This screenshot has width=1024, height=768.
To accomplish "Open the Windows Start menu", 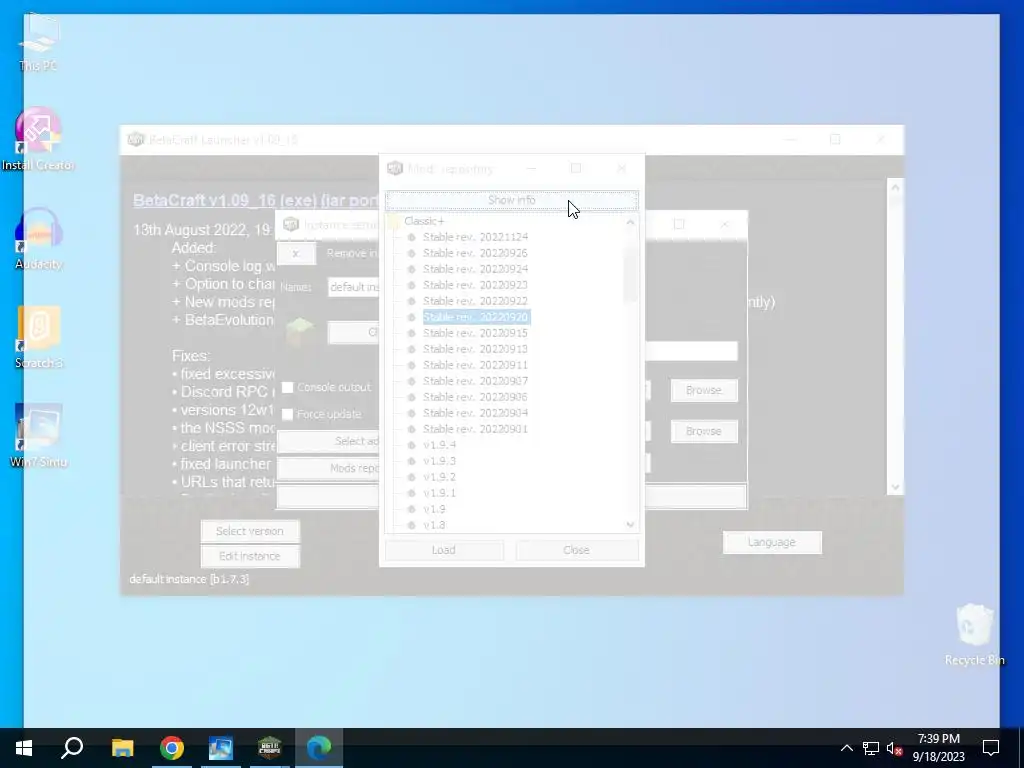I will [24, 748].
